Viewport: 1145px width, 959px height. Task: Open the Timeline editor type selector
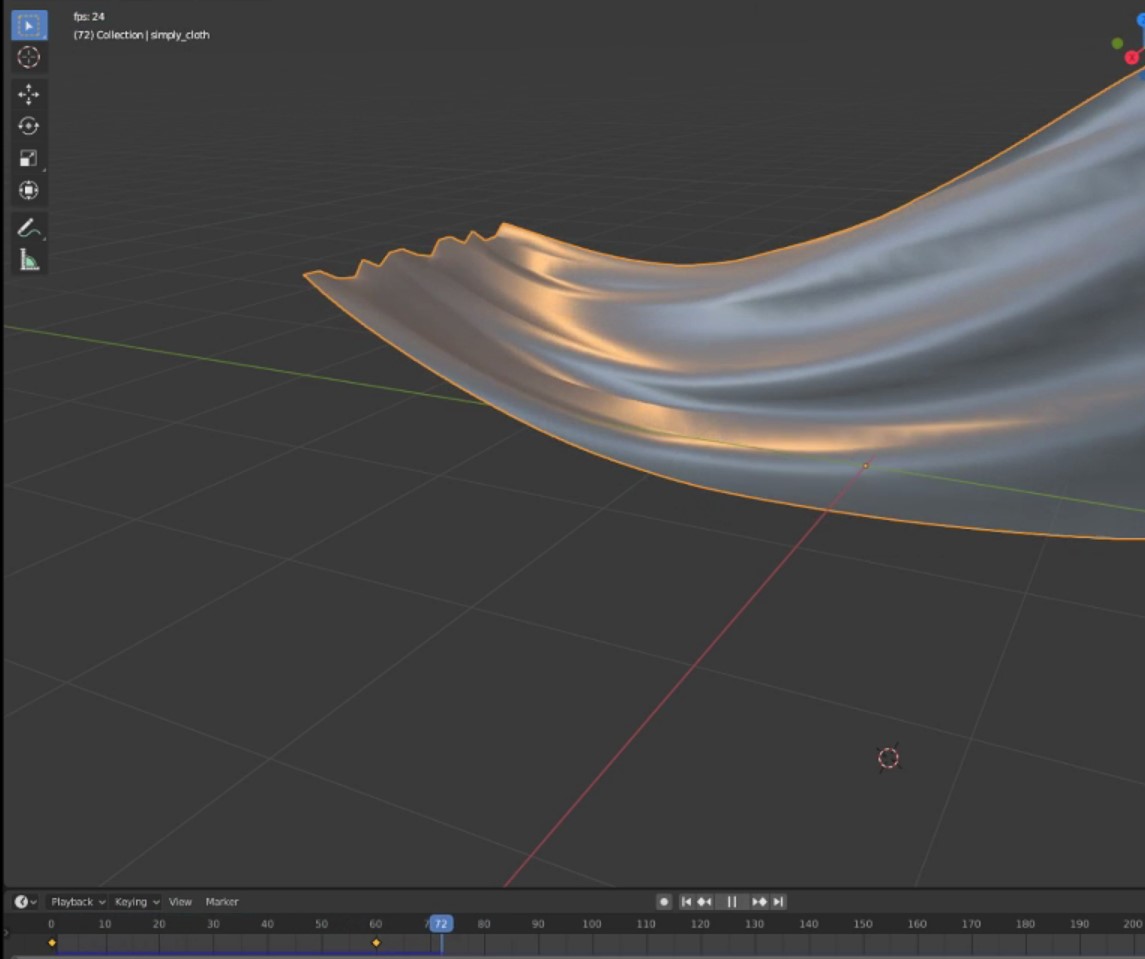click(22, 901)
